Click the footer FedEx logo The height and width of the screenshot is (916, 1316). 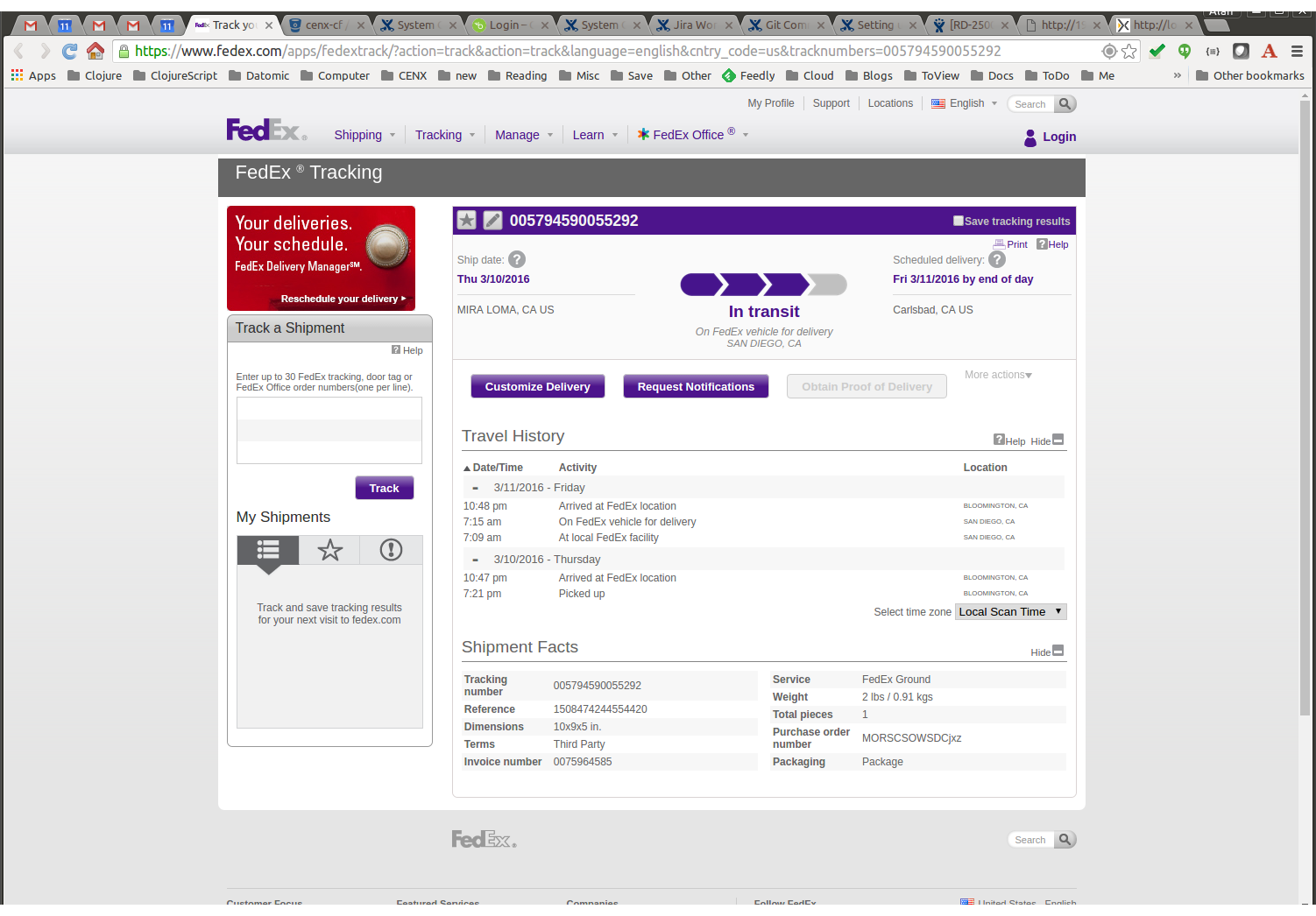[x=485, y=840]
